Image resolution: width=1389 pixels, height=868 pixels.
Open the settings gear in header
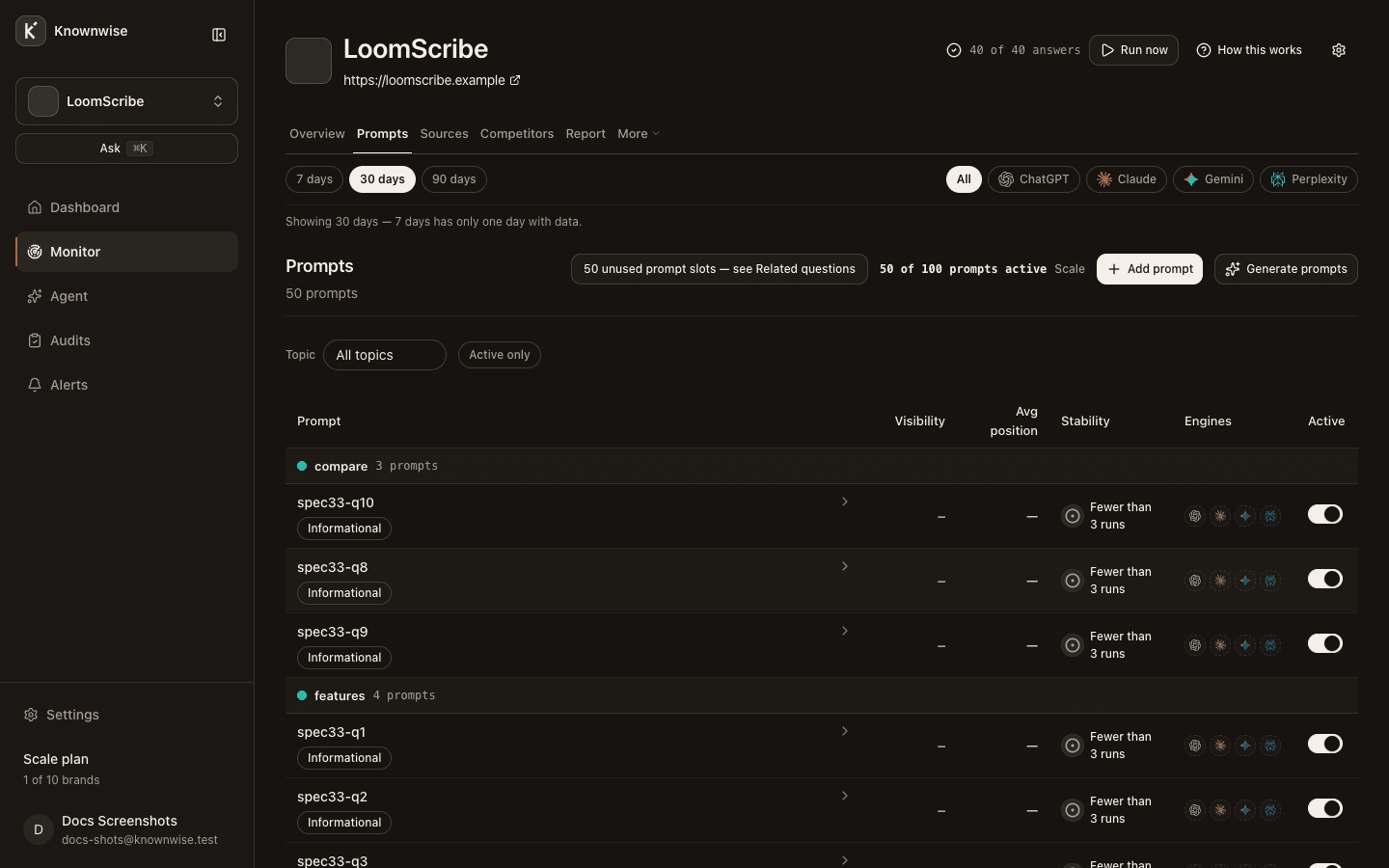pos(1339,50)
